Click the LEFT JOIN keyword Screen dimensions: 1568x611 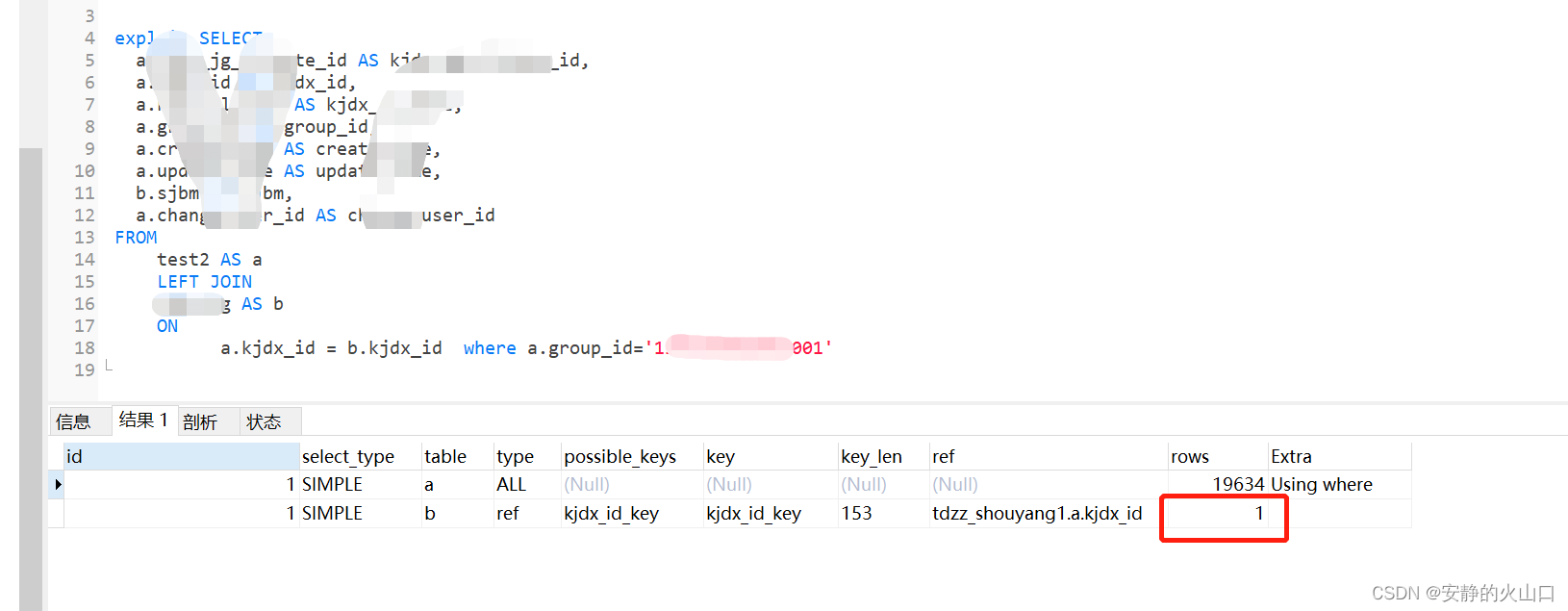click(205, 281)
